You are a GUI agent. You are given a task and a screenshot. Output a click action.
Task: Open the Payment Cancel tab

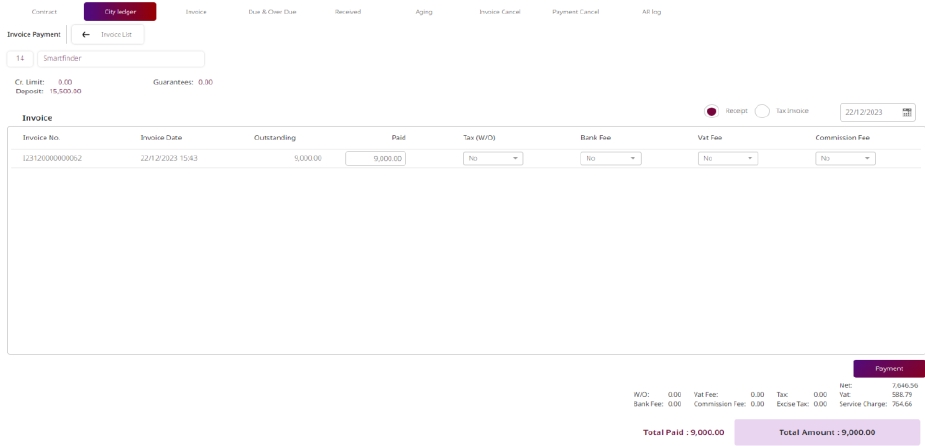pyautogui.click(x=575, y=12)
